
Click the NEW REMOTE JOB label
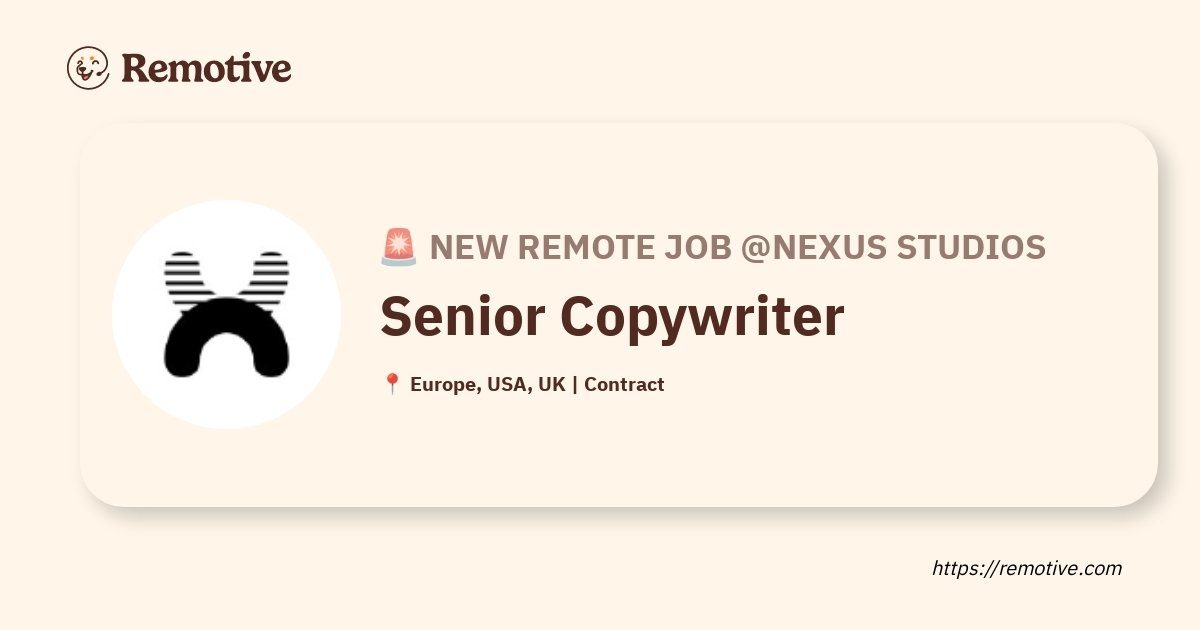point(581,246)
